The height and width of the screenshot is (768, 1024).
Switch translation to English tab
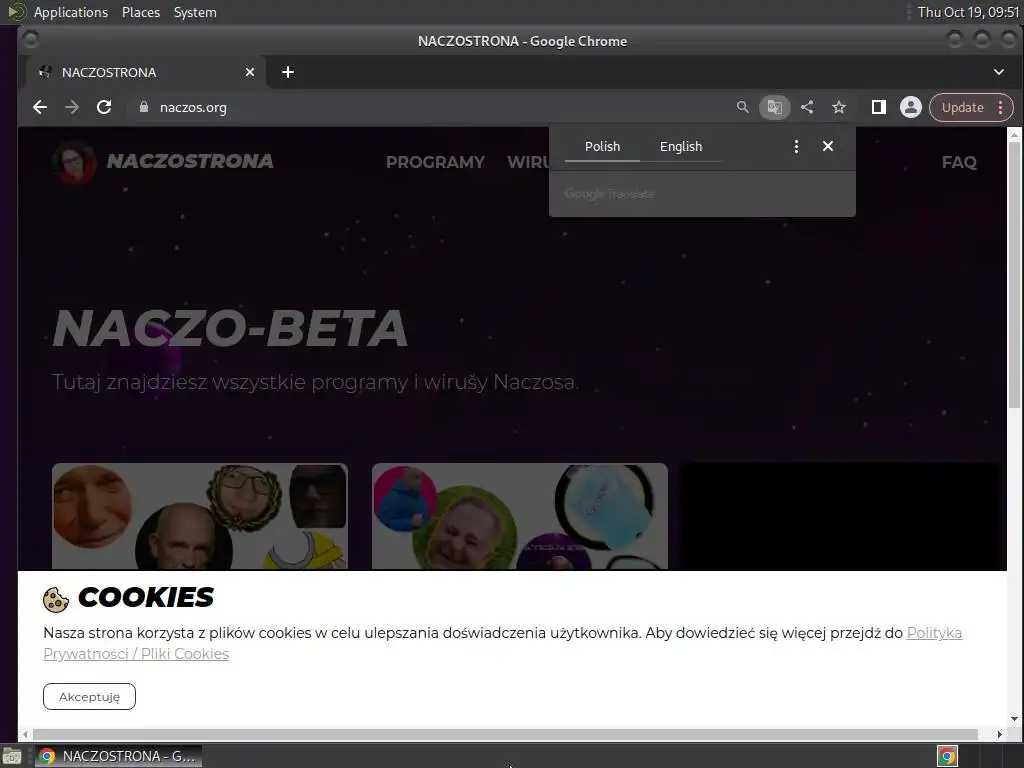tap(681, 146)
